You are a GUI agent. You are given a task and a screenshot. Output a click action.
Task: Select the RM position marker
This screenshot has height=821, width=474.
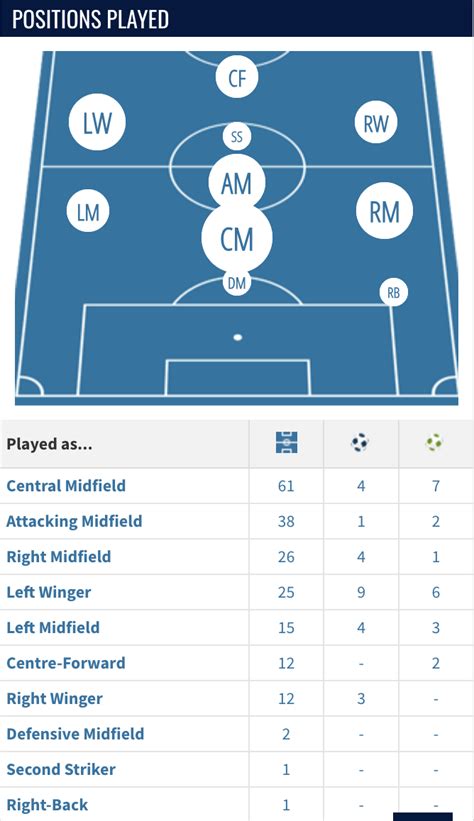384,210
